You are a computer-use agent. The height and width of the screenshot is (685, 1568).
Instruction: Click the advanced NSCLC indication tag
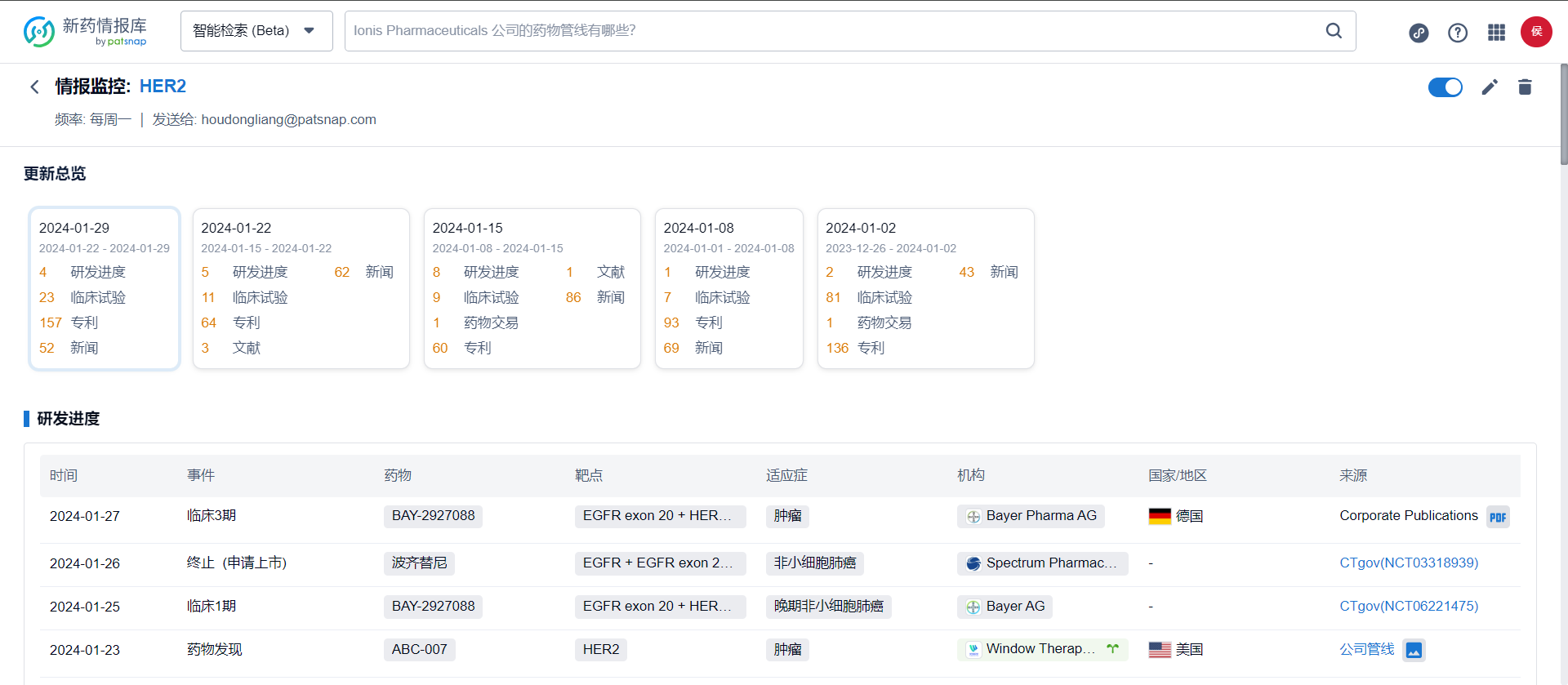coord(828,607)
